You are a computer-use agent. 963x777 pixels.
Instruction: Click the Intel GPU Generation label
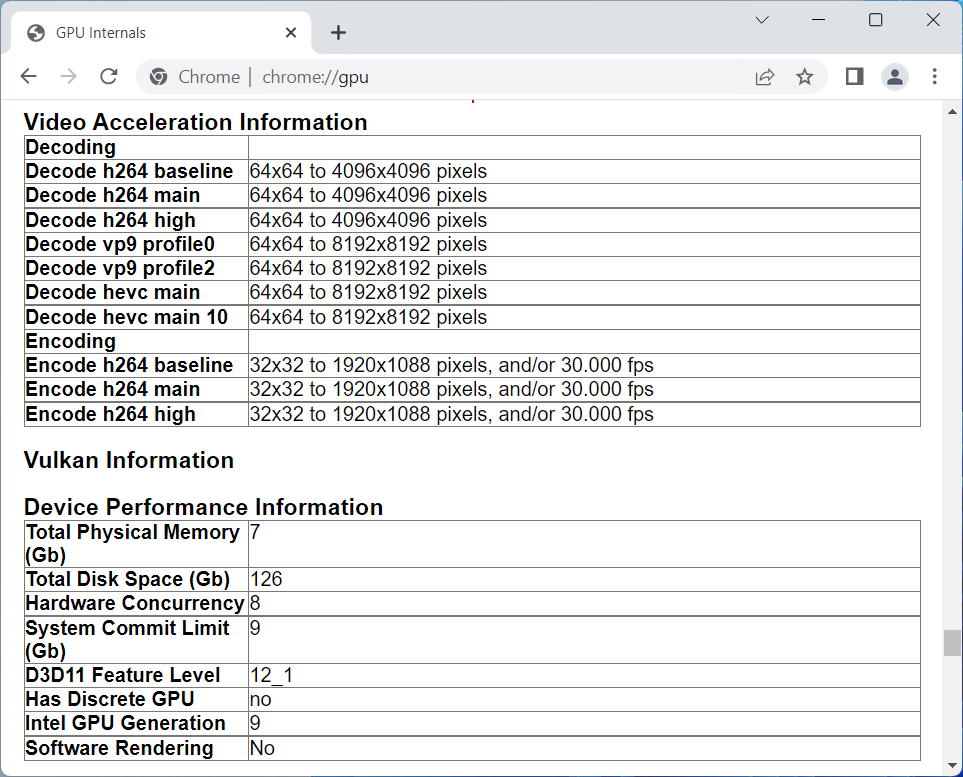(125, 724)
